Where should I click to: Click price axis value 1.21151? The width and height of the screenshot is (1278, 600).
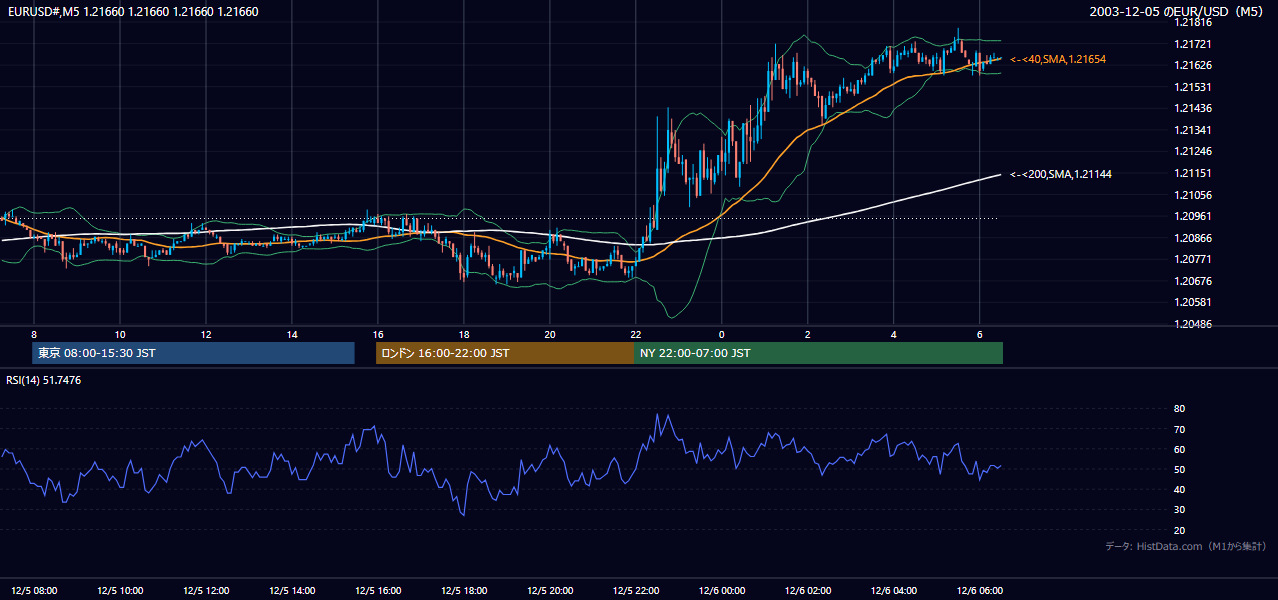(1192, 173)
